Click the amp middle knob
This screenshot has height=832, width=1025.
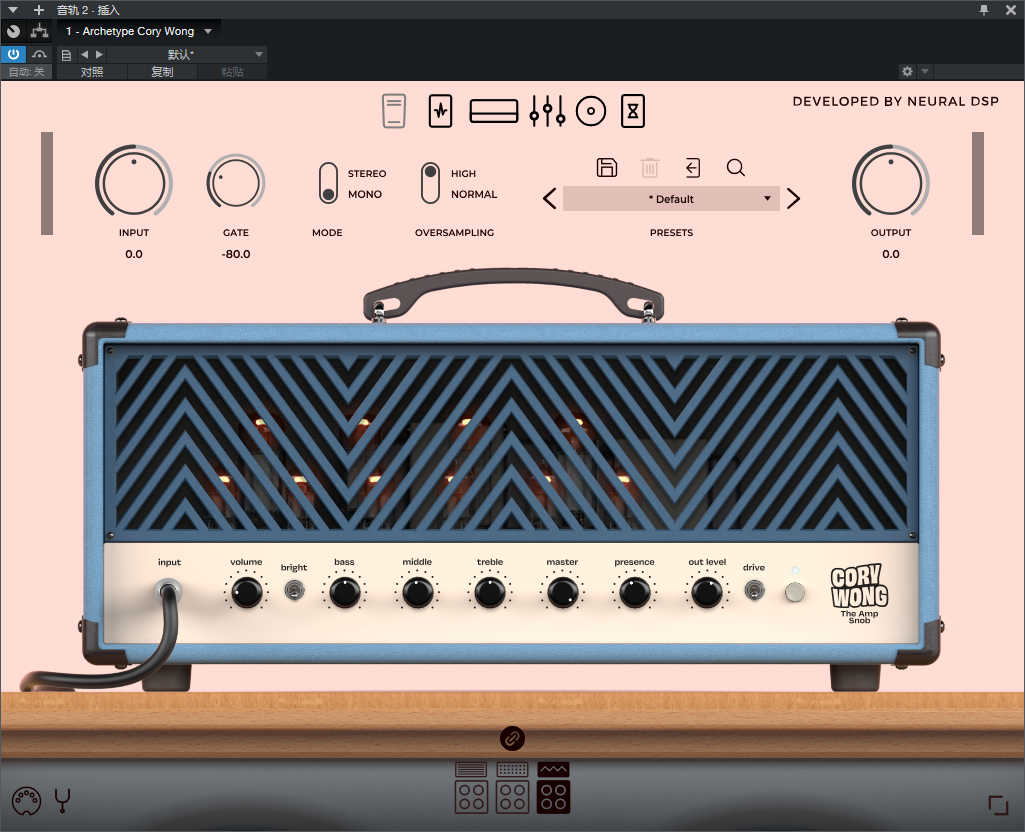coord(417,593)
